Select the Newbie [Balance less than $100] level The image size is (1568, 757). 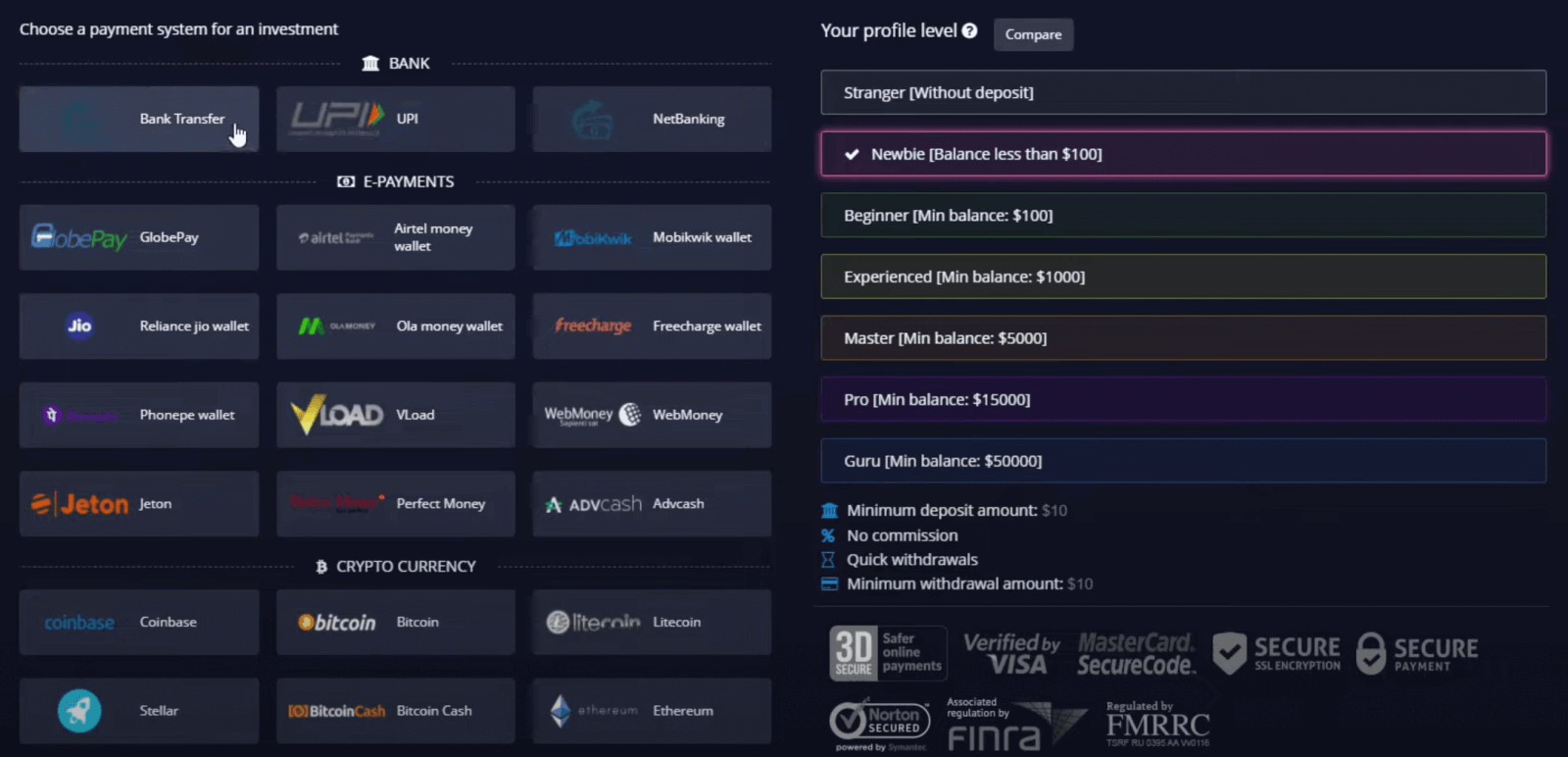coord(1183,154)
